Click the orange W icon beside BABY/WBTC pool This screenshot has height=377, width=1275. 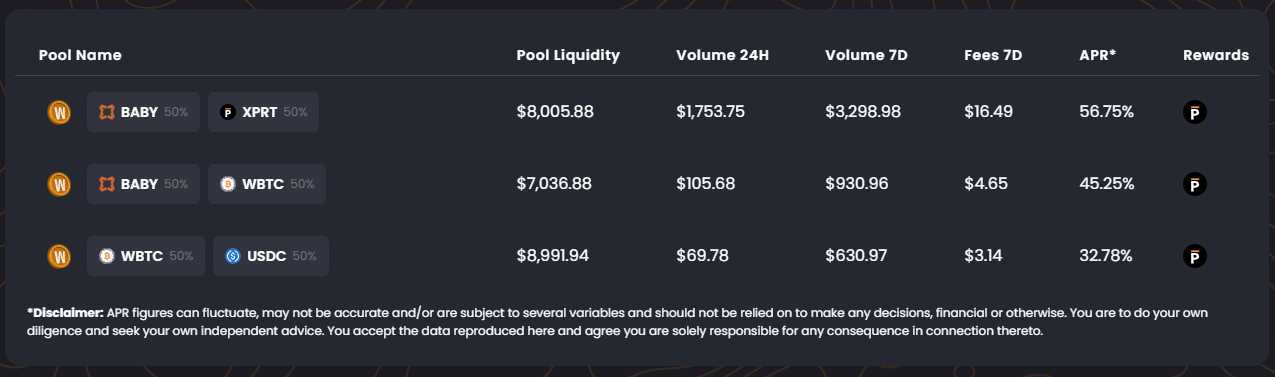pyautogui.click(x=59, y=184)
